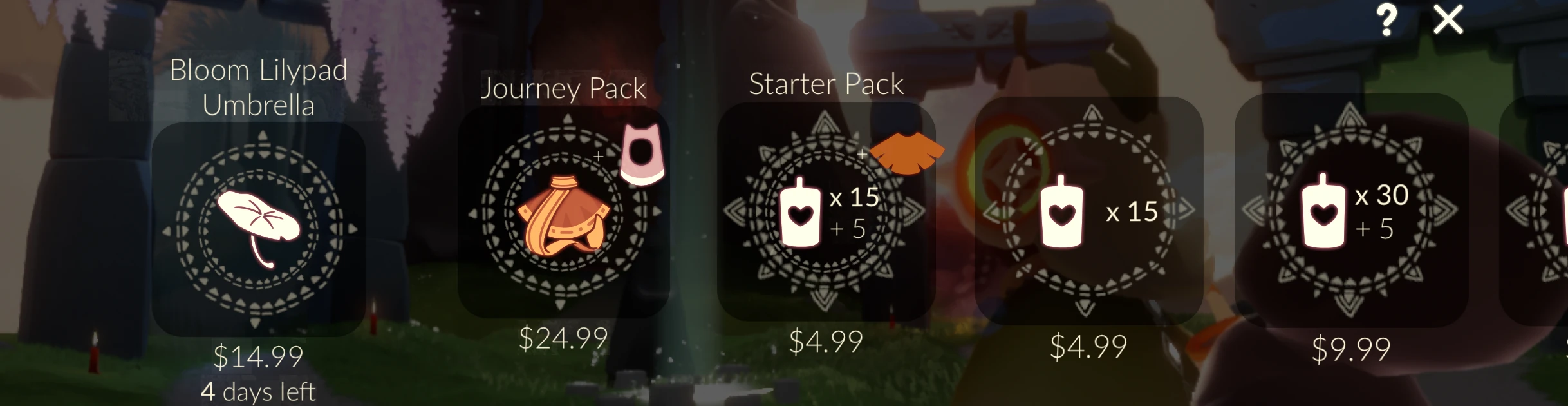Click the $9.99 price label
The image size is (1568, 406).
1351,349
